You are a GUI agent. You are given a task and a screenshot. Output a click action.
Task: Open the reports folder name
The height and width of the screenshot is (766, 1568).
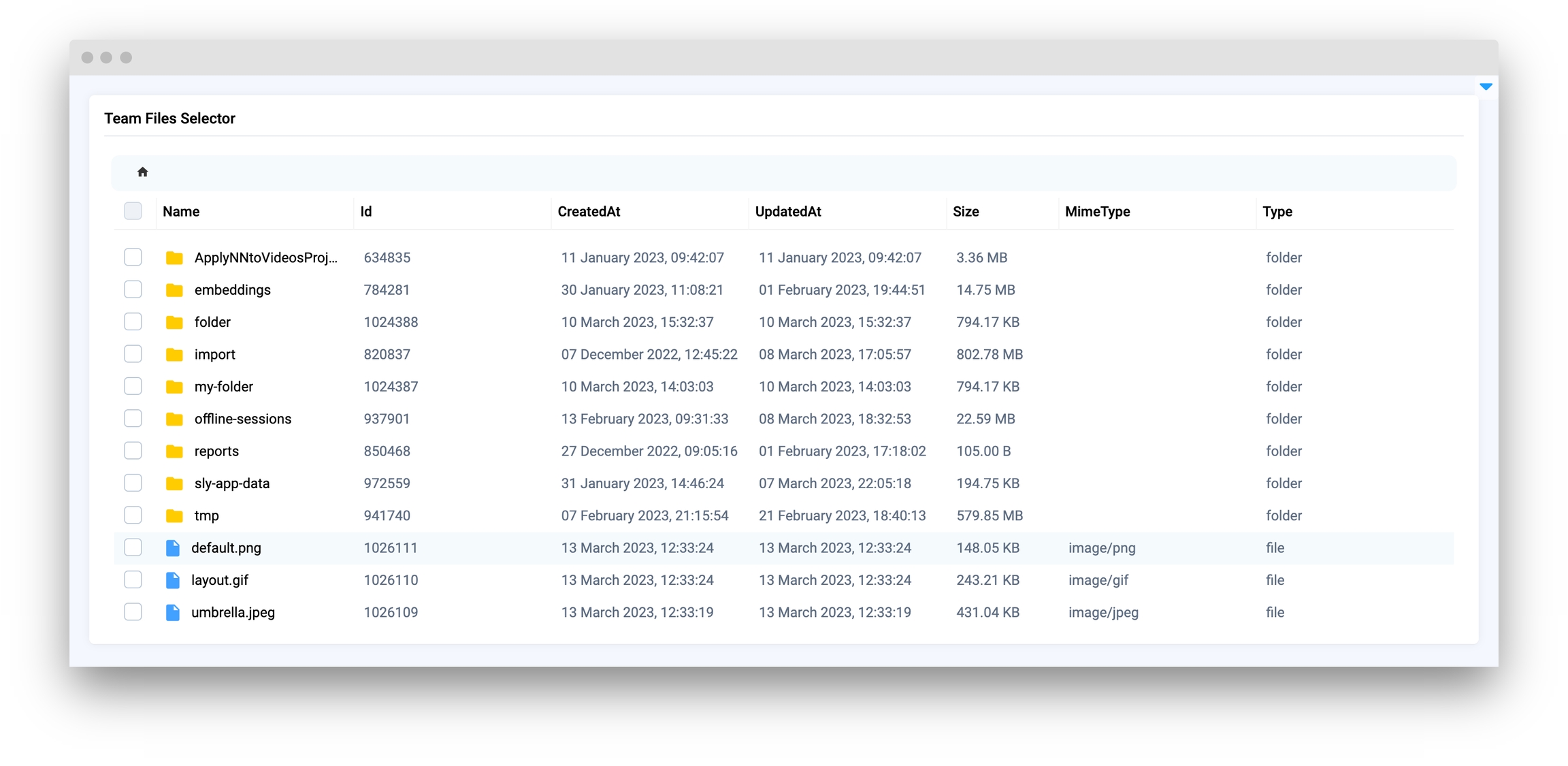pyautogui.click(x=216, y=451)
